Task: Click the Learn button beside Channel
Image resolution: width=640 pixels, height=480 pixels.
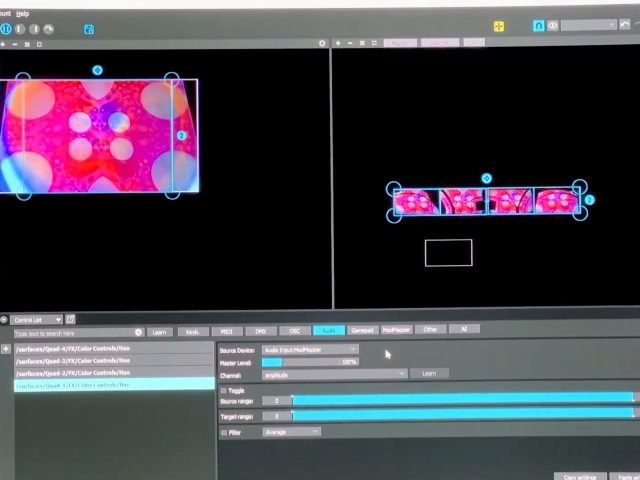Action: point(428,374)
